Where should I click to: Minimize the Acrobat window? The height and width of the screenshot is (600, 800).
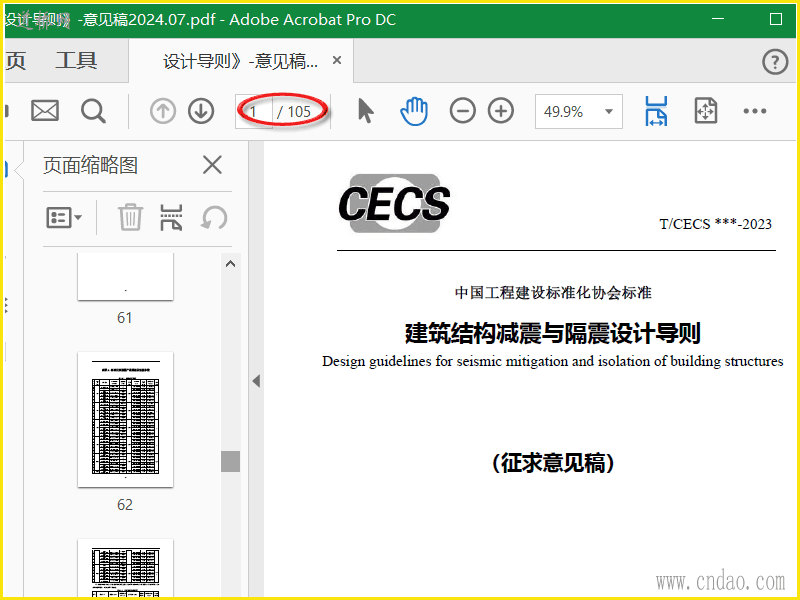tap(718, 19)
